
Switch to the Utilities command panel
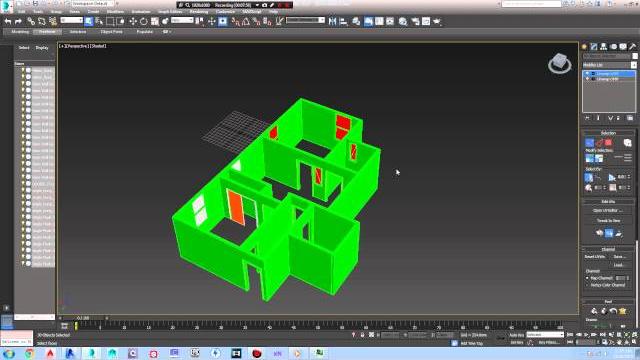(633, 47)
